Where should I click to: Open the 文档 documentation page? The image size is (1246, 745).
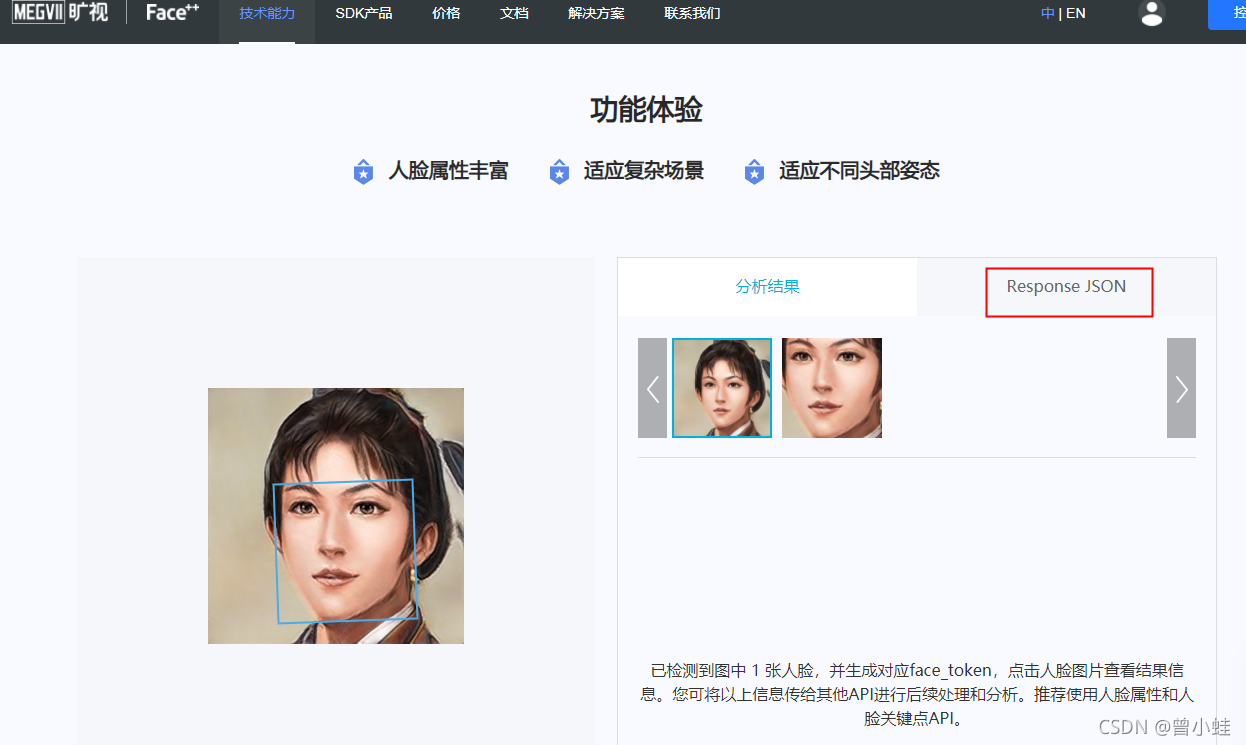point(514,13)
